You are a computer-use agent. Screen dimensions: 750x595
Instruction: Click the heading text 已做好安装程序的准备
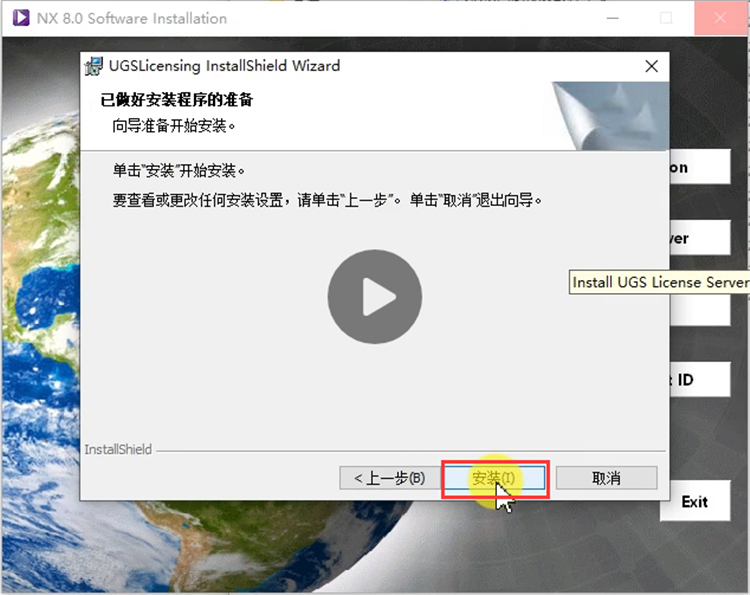[x=176, y=99]
